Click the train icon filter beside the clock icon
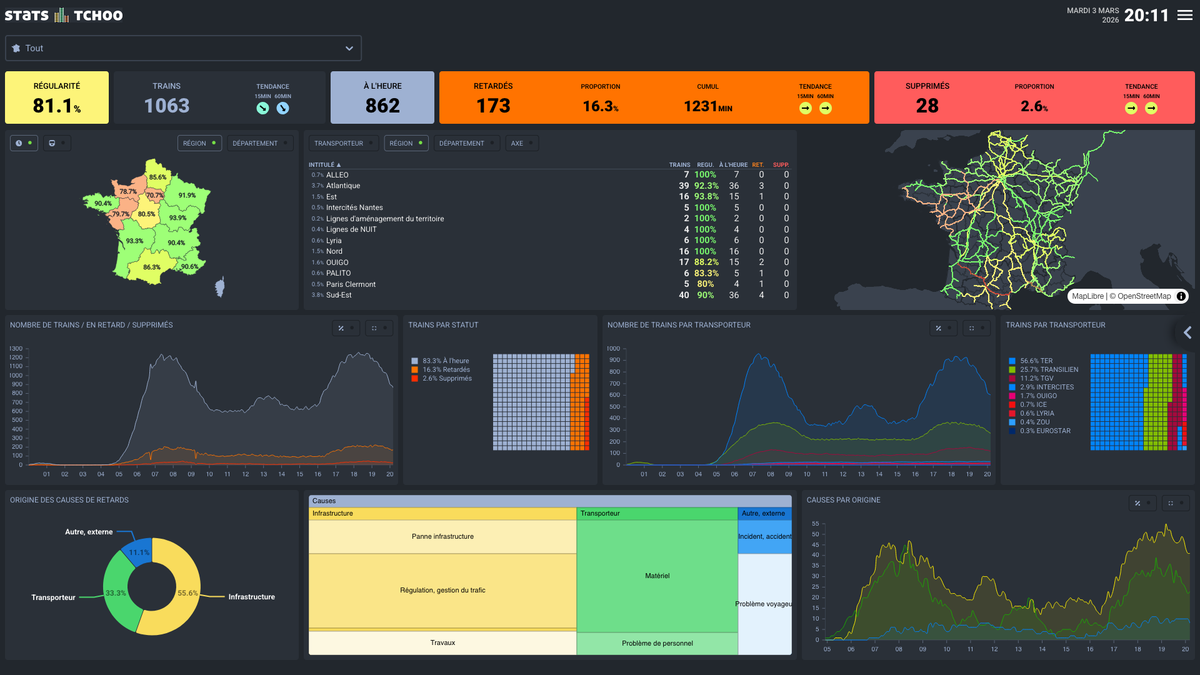 pyautogui.click(x=53, y=143)
